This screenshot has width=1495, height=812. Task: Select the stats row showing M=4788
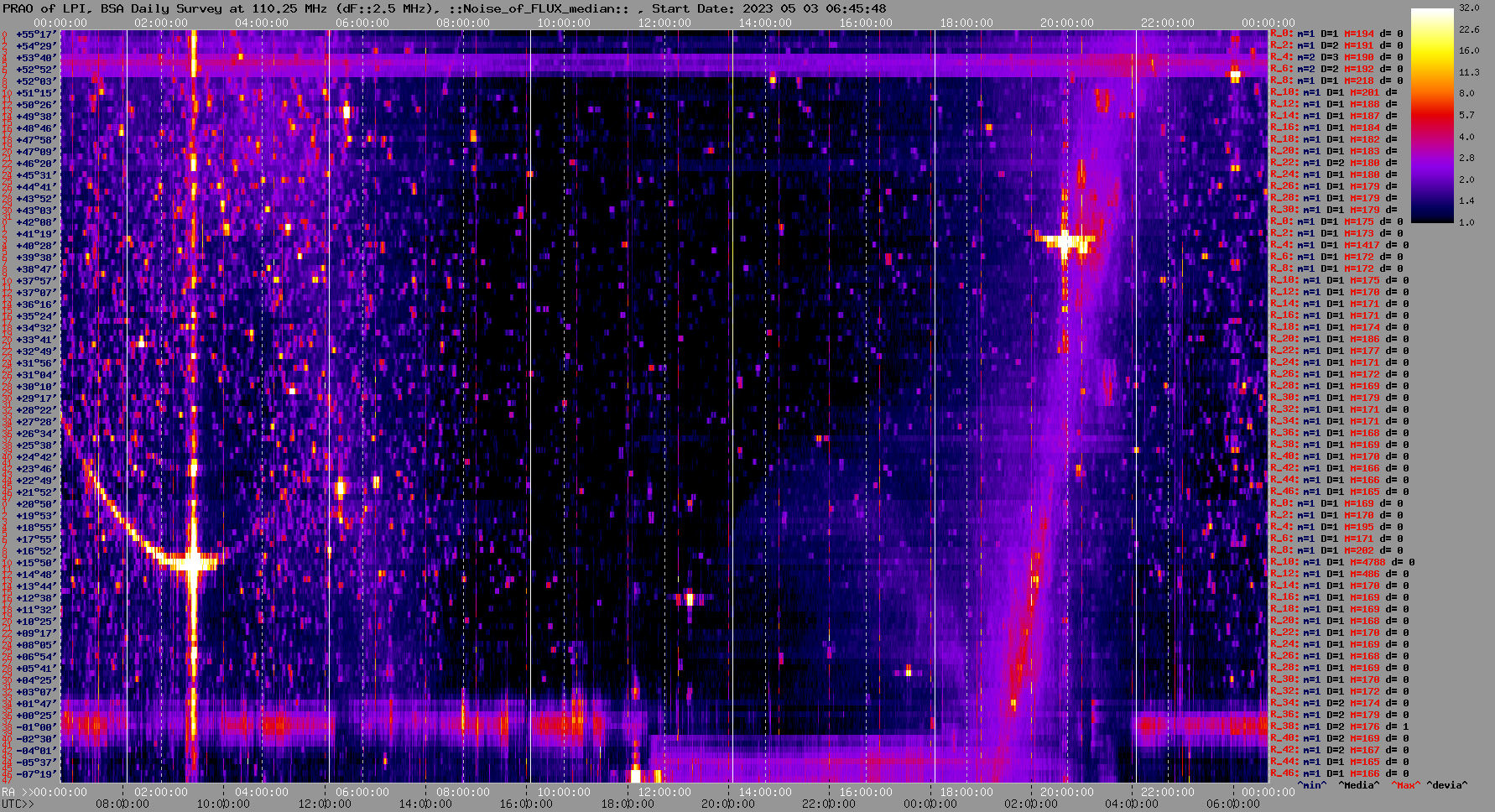click(x=1342, y=562)
